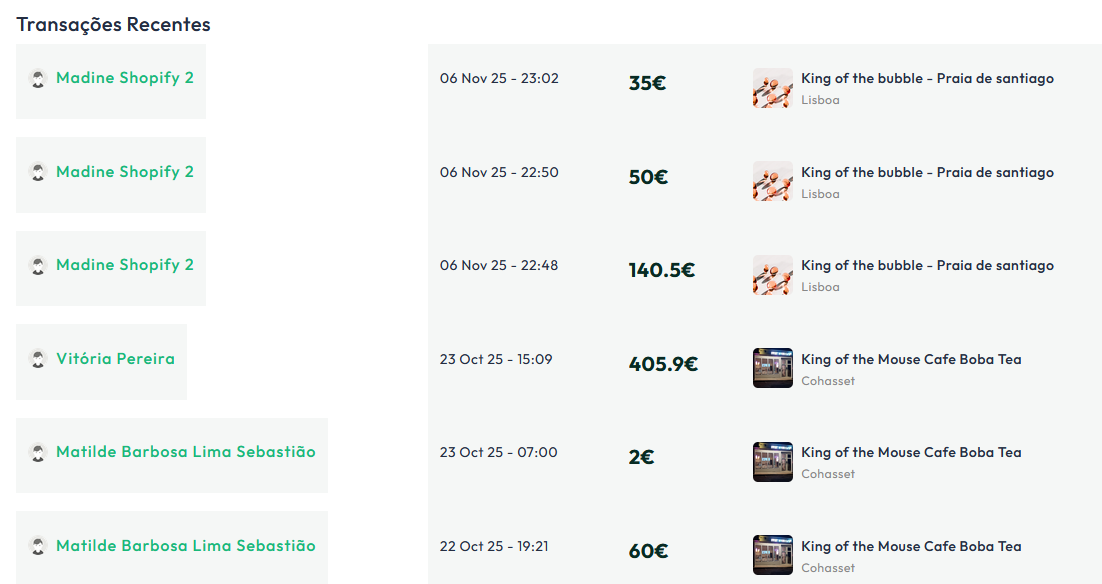Click King of the Mouse Cafe name in 2€ row
The height and width of the screenshot is (584, 1102).
911,452
